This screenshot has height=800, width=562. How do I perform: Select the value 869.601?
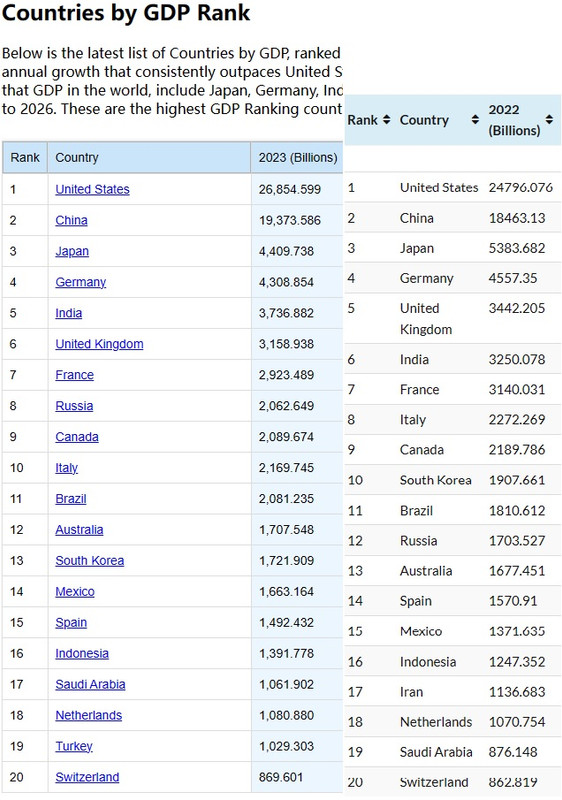280,777
